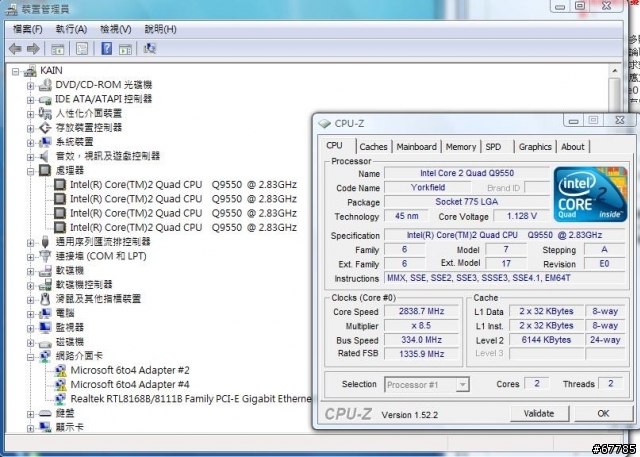Select the KAIN computer root node icon

pos(30,71)
